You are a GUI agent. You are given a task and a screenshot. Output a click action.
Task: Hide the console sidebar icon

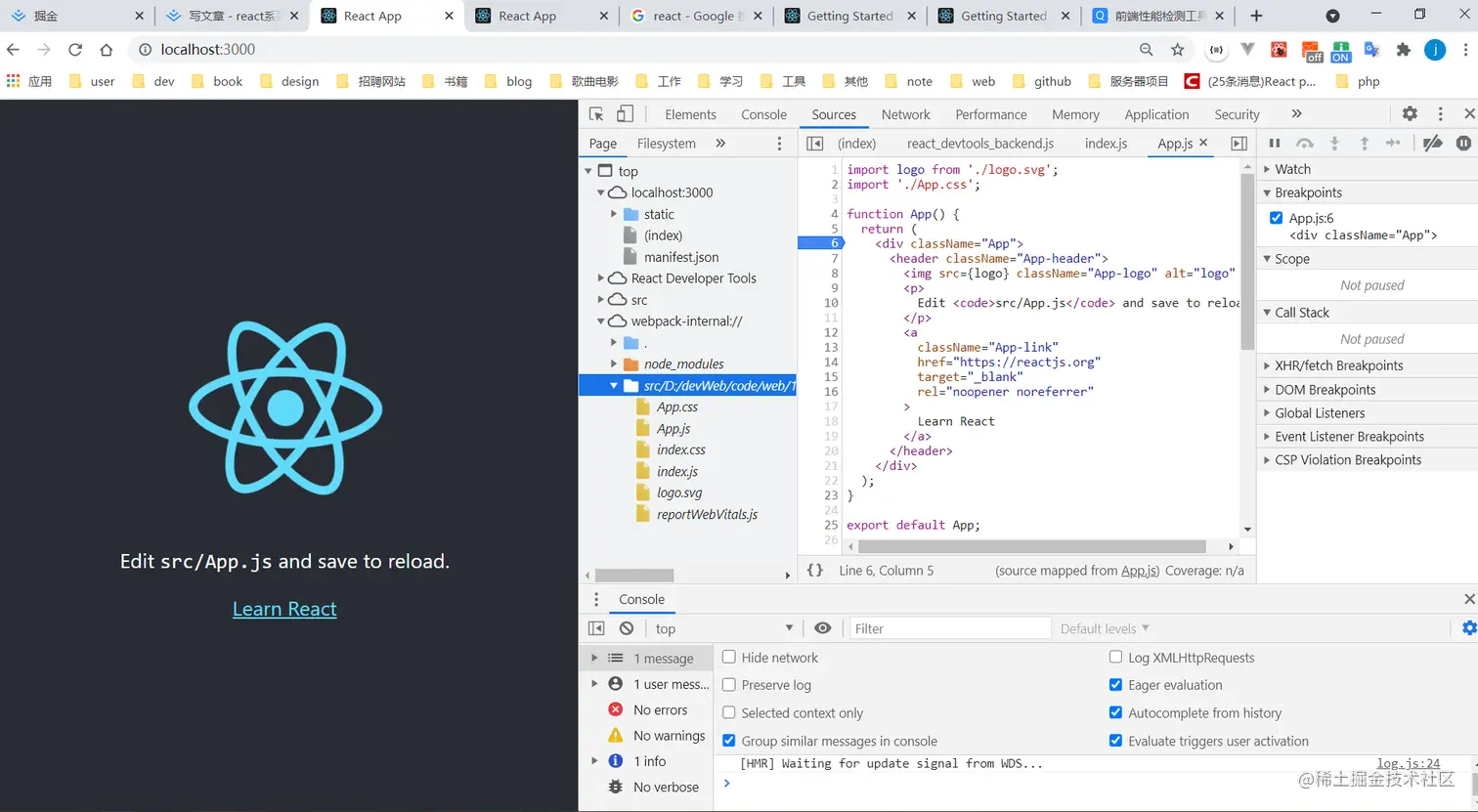pos(596,628)
